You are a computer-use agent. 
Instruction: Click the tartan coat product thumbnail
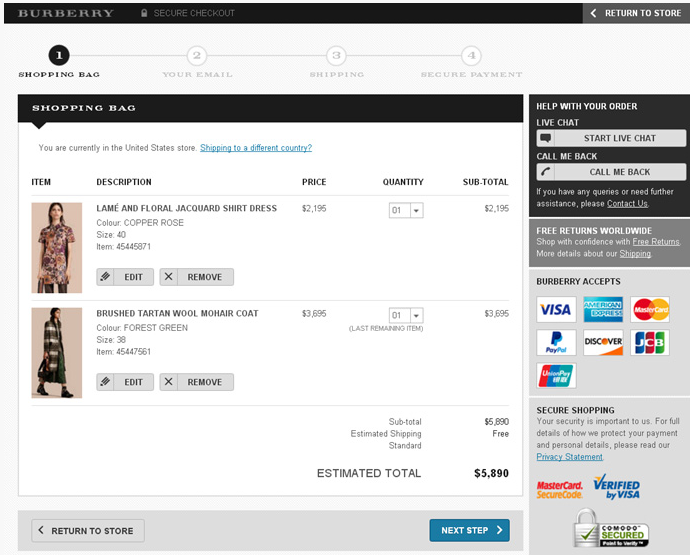[x=57, y=353]
